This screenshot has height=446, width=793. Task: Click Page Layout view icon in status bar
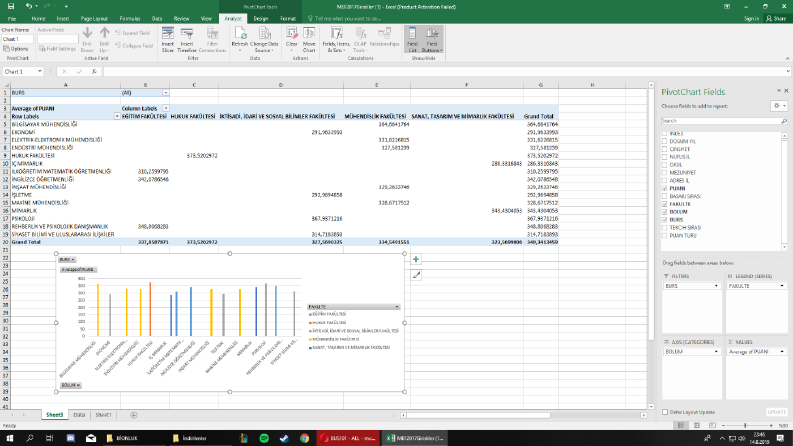pos(696,426)
